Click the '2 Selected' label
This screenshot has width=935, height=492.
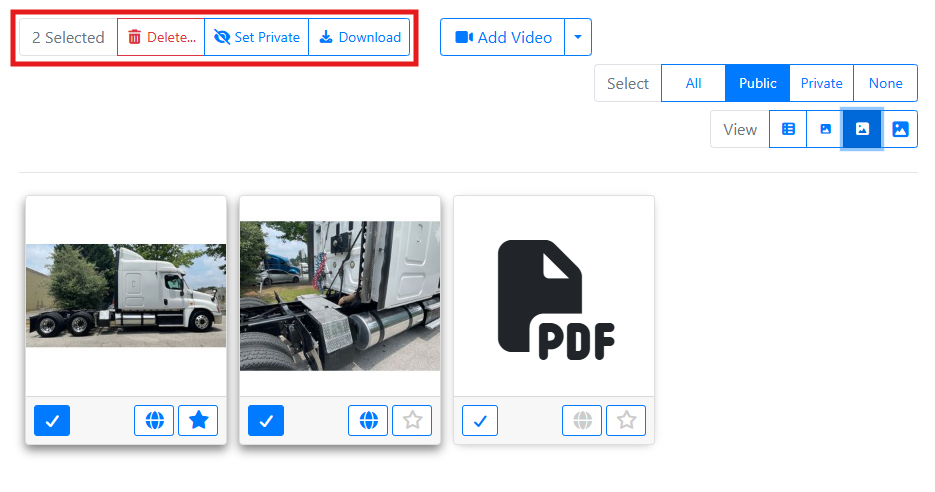coord(68,37)
